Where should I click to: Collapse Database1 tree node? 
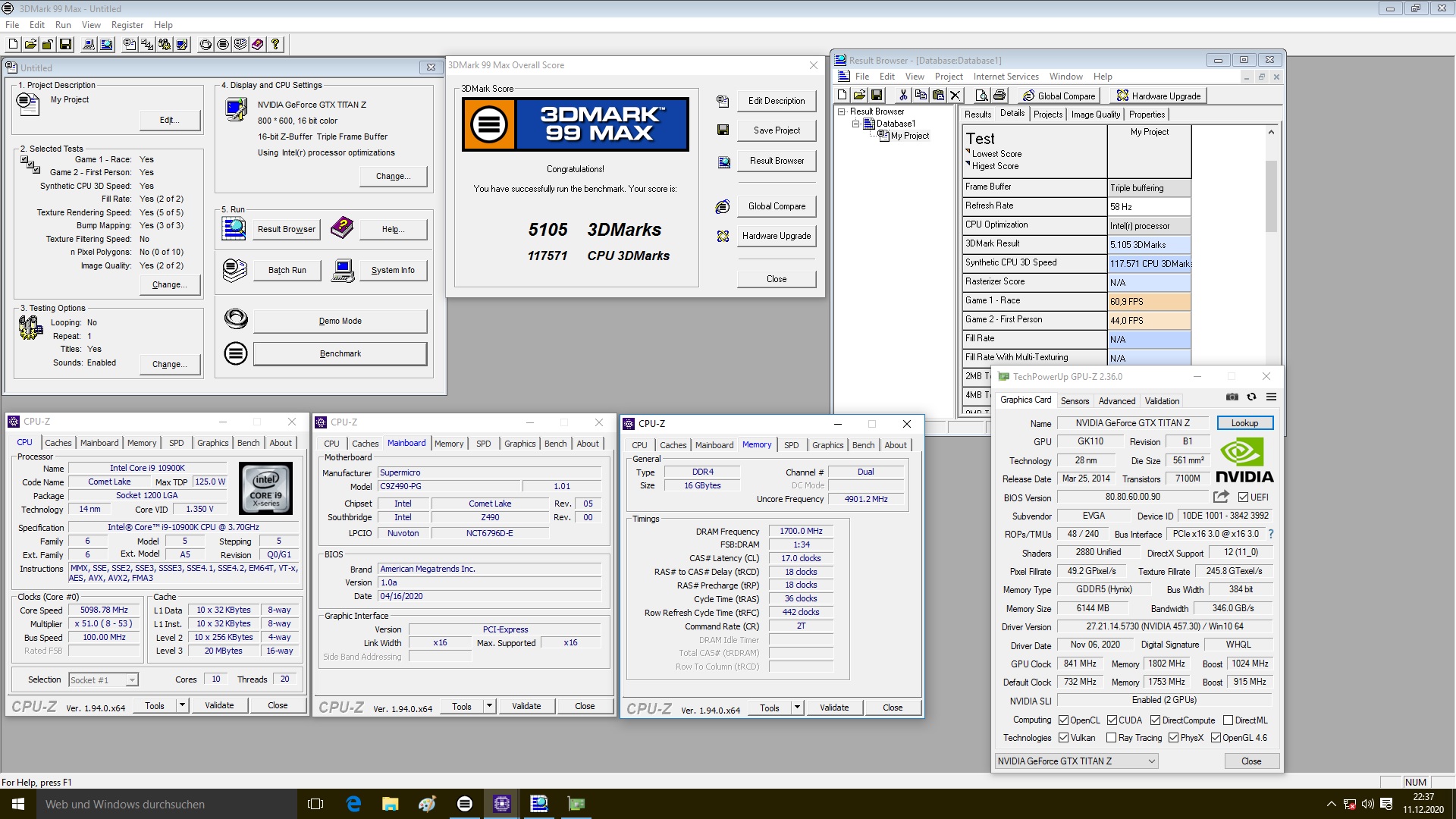[855, 124]
